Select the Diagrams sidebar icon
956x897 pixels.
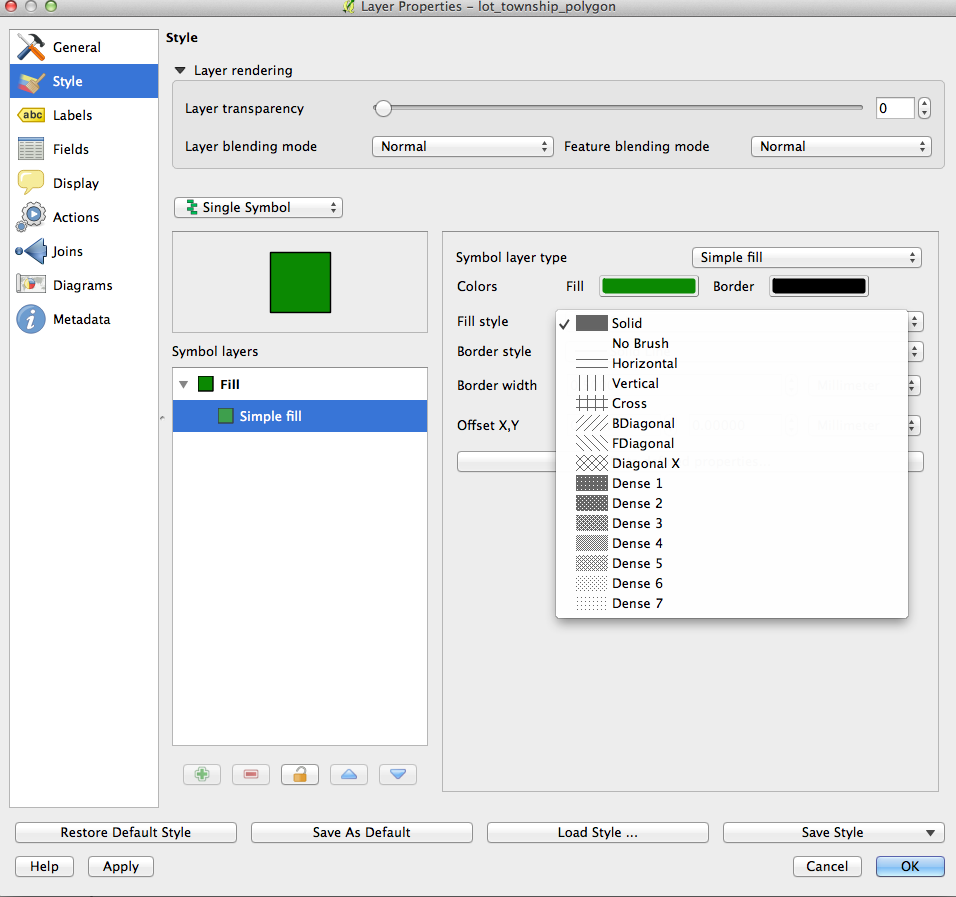coord(32,285)
